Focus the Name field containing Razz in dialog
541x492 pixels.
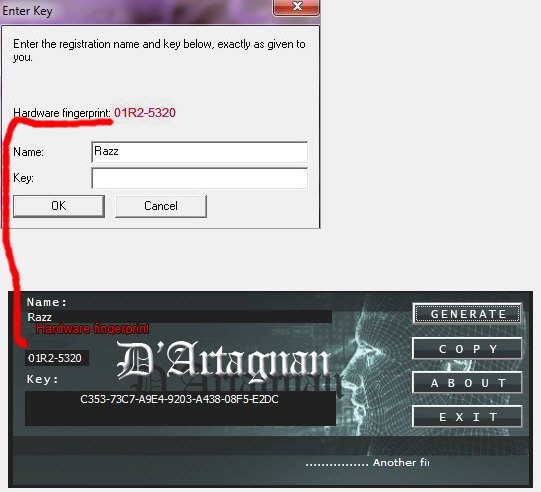click(199, 152)
